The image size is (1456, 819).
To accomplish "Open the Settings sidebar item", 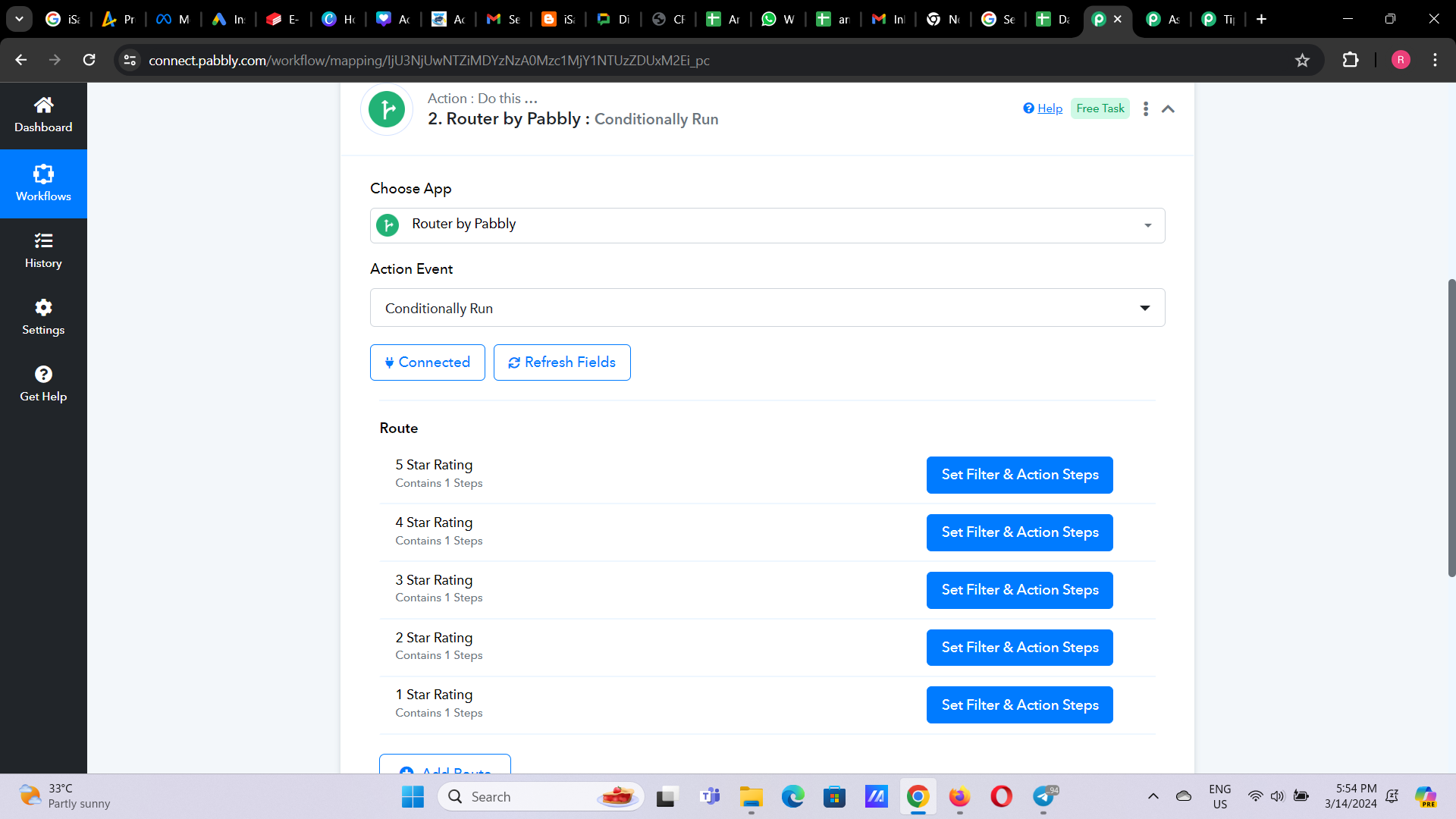I will pos(43,318).
